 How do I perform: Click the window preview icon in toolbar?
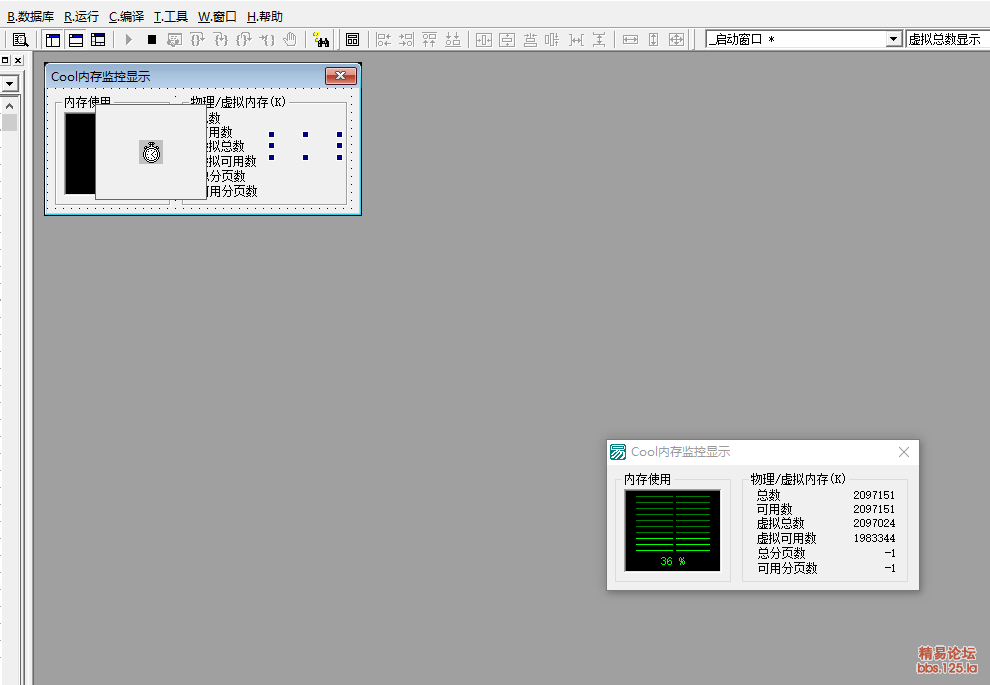352,39
